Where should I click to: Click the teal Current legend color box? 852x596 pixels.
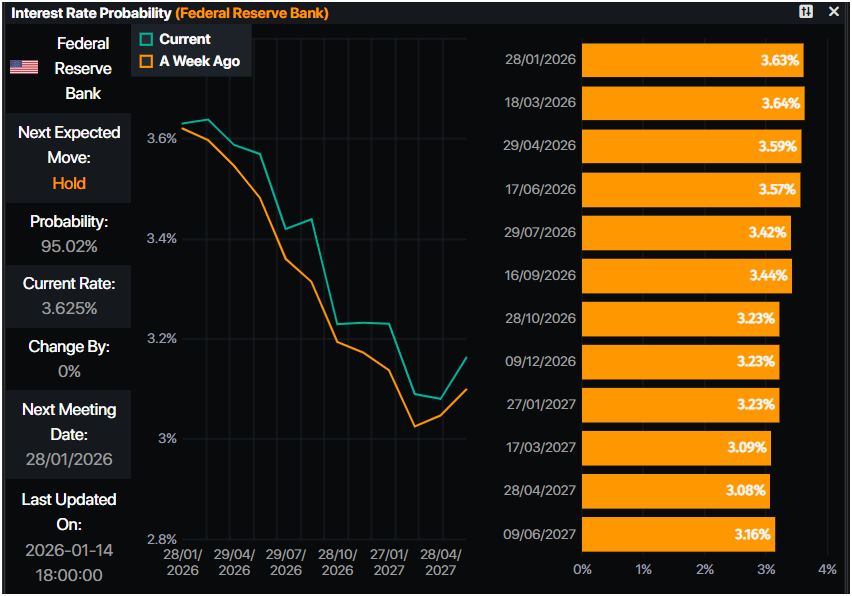[x=146, y=39]
